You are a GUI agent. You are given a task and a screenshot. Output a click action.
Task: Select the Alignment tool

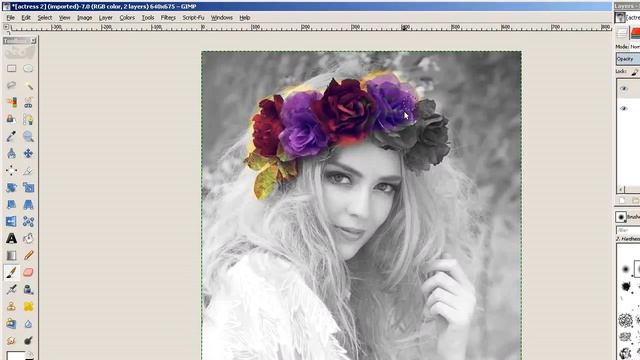tap(11, 170)
